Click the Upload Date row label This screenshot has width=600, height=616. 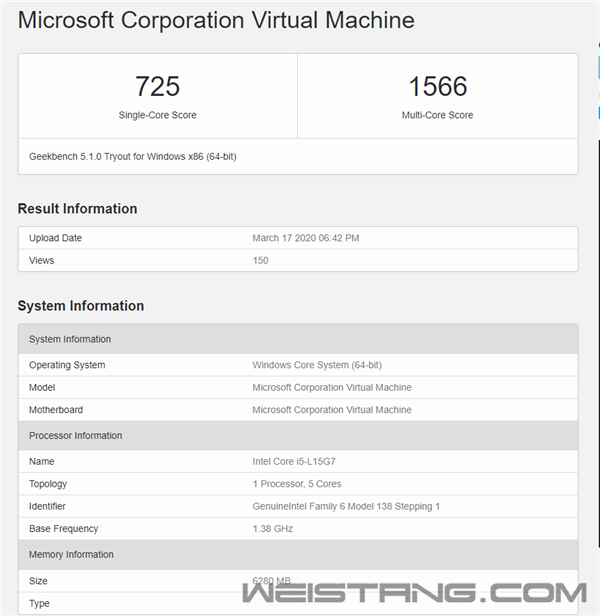55,238
